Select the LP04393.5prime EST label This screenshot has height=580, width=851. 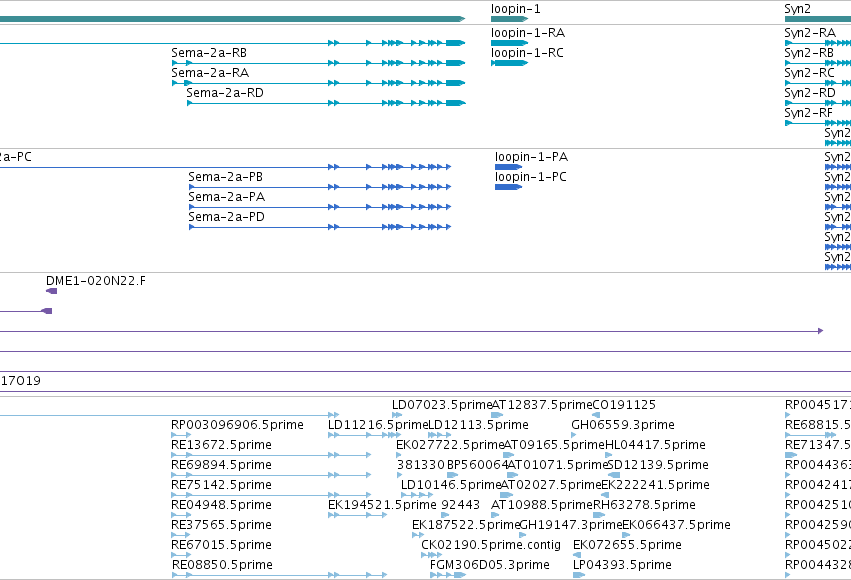[622, 566]
